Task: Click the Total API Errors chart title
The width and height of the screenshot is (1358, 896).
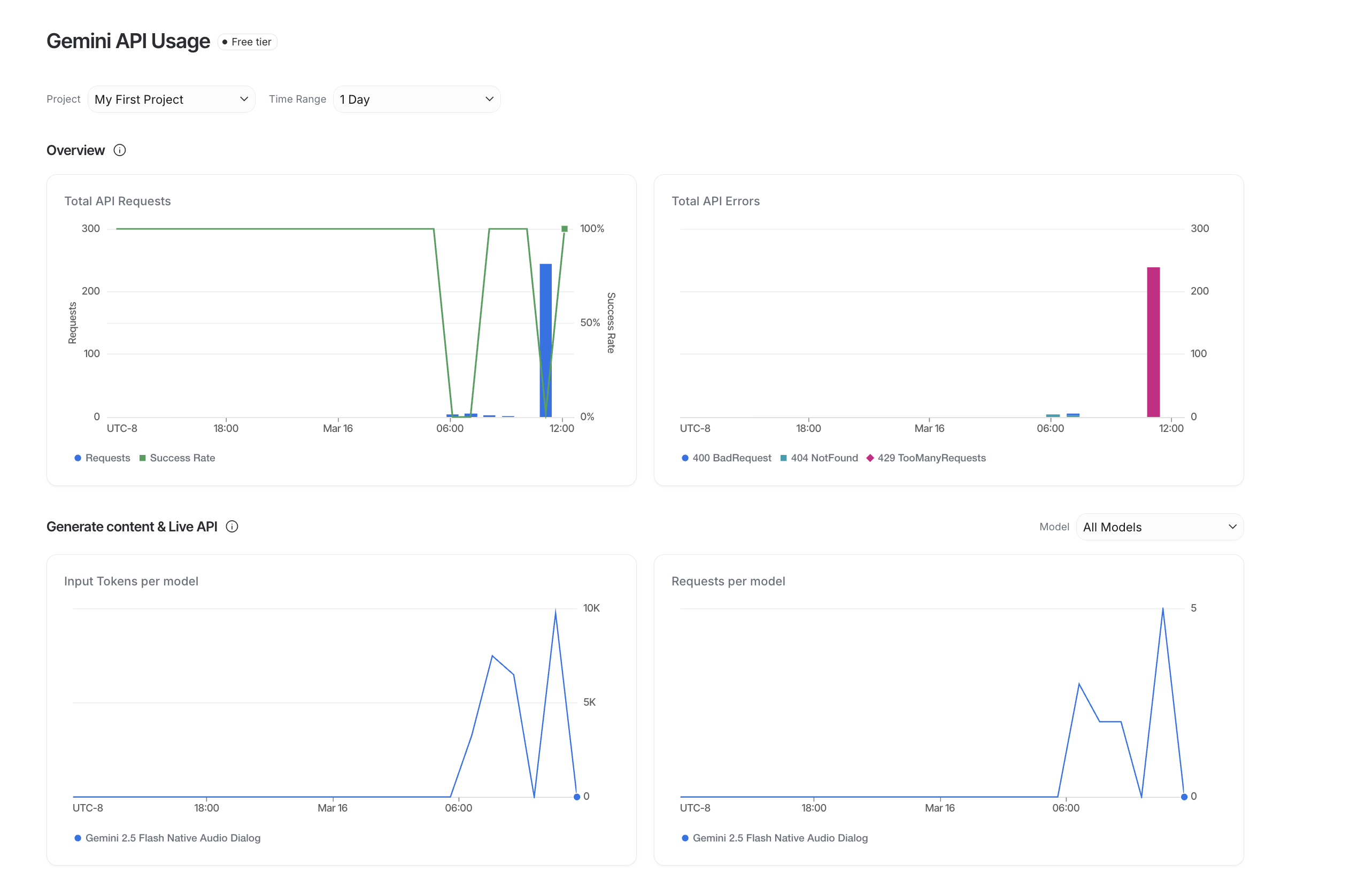Action: click(715, 201)
